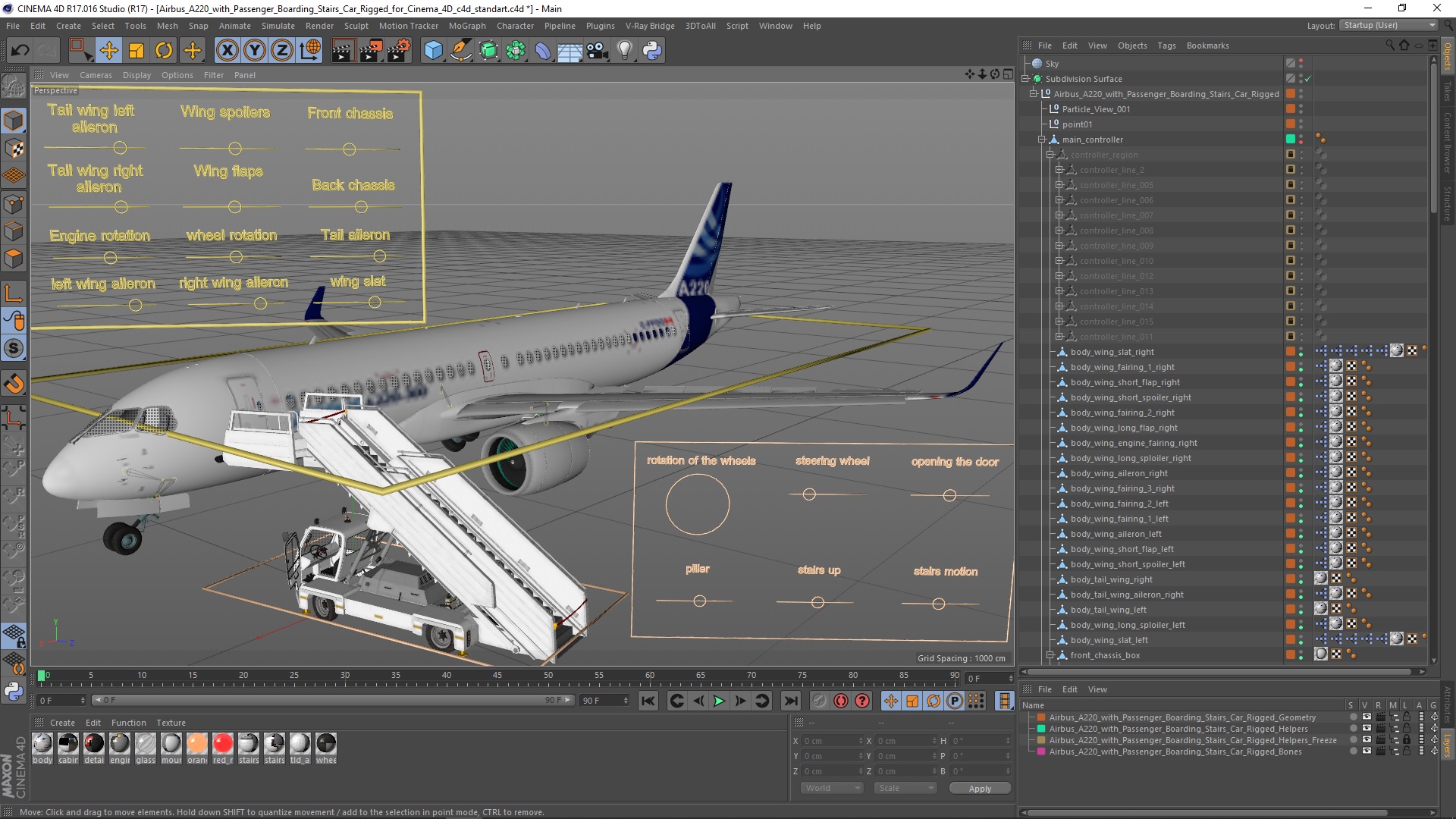1456x819 pixels.
Task: Open the spline pen tool
Action: (x=460, y=51)
